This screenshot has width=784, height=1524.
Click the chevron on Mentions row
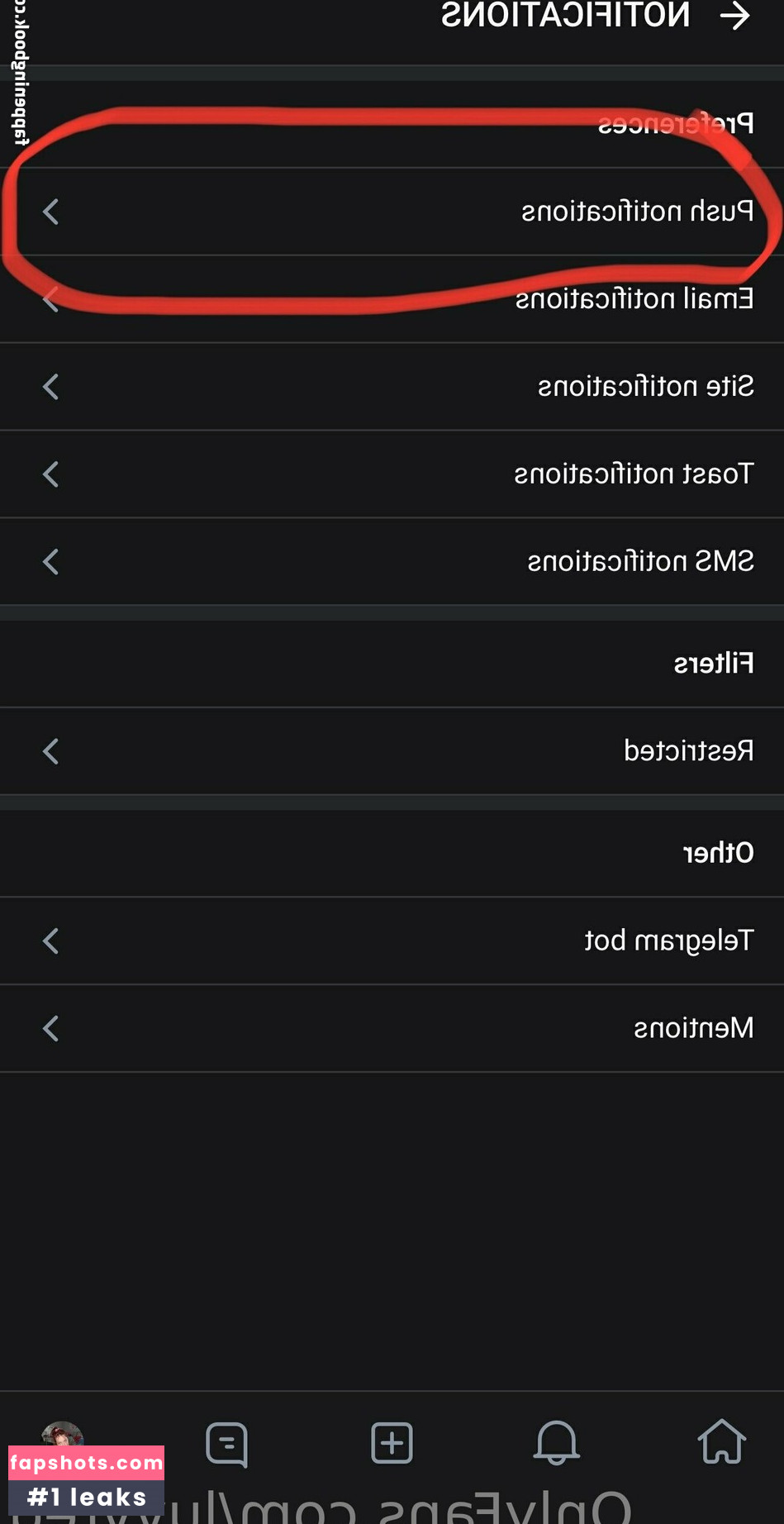coord(51,1029)
